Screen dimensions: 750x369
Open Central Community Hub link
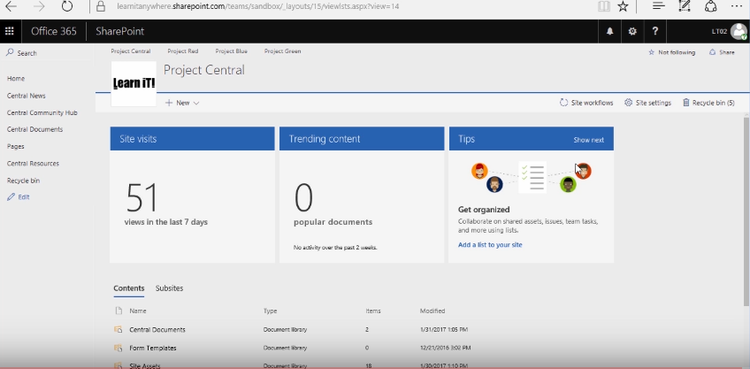[x=42, y=113]
